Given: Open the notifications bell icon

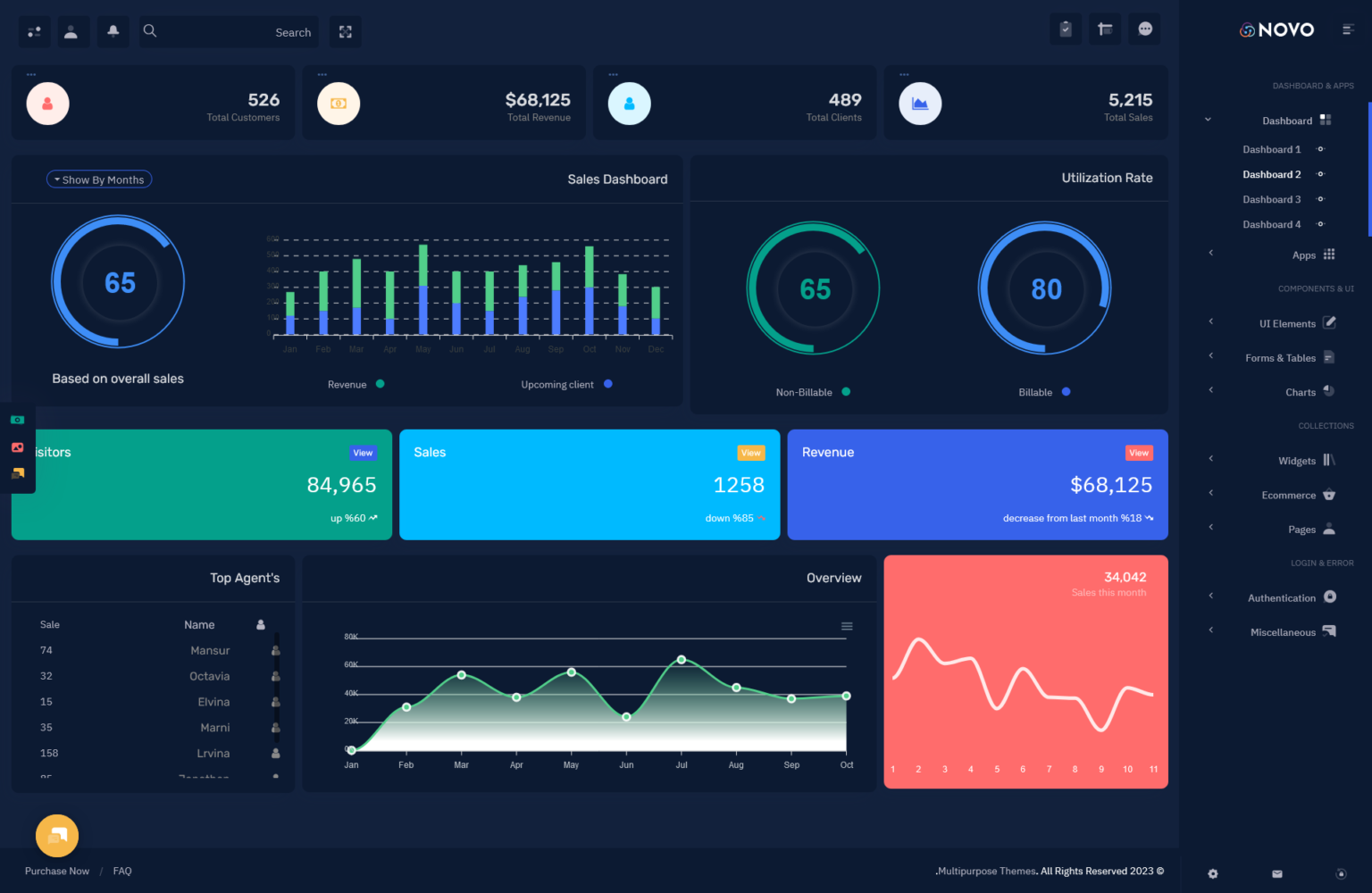Looking at the screenshot, I should coord(113,30).
